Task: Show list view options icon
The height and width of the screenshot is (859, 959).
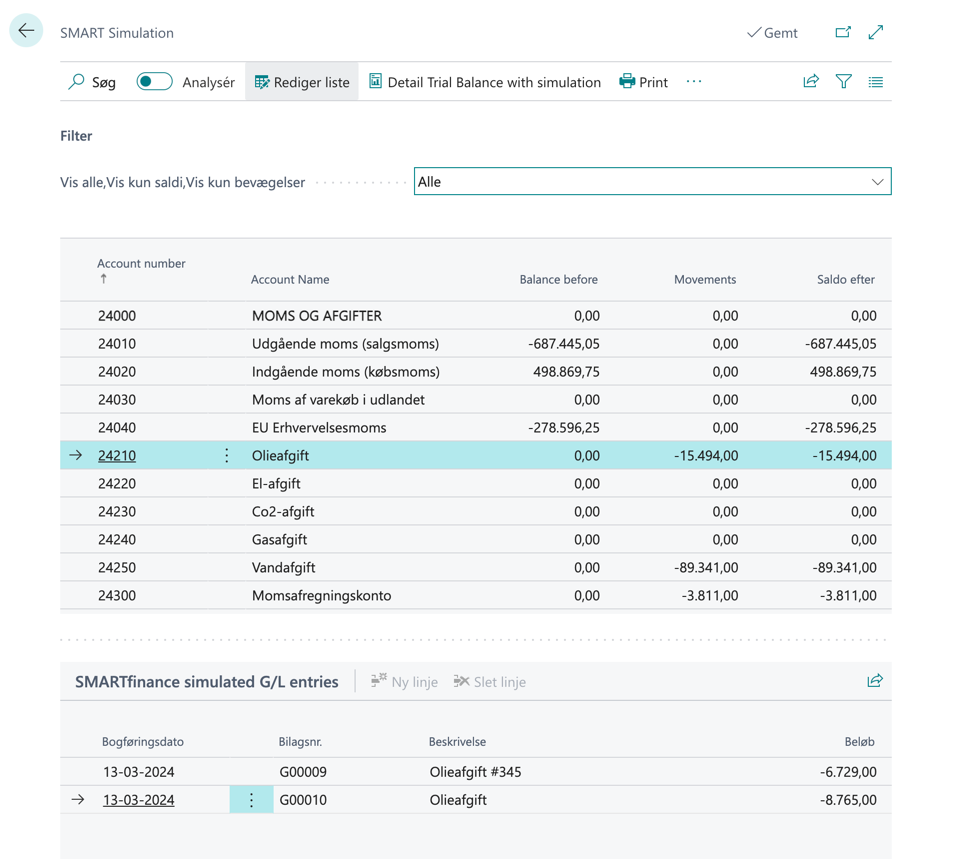Action: (876, 82)
